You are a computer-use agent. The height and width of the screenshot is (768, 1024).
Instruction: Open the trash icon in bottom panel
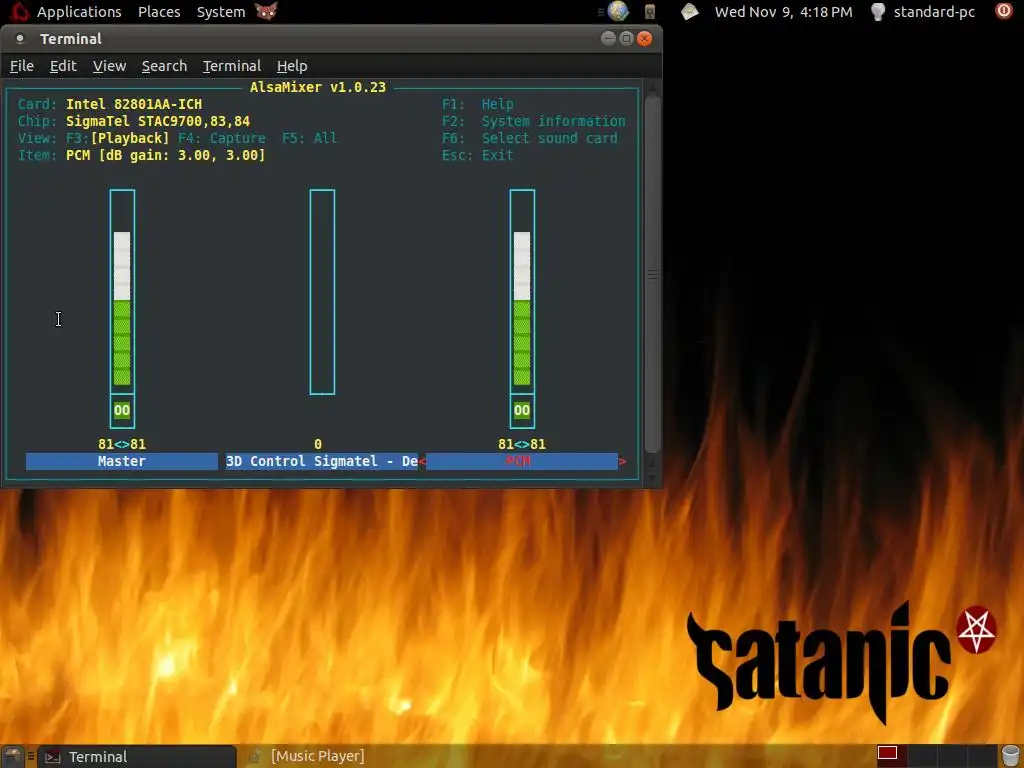tap(1010, 755)
